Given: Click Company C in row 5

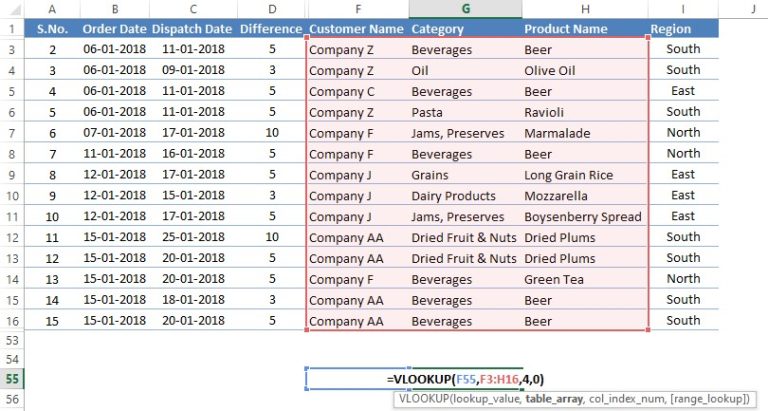Looking at the screenshot, I should pos(342,92).
